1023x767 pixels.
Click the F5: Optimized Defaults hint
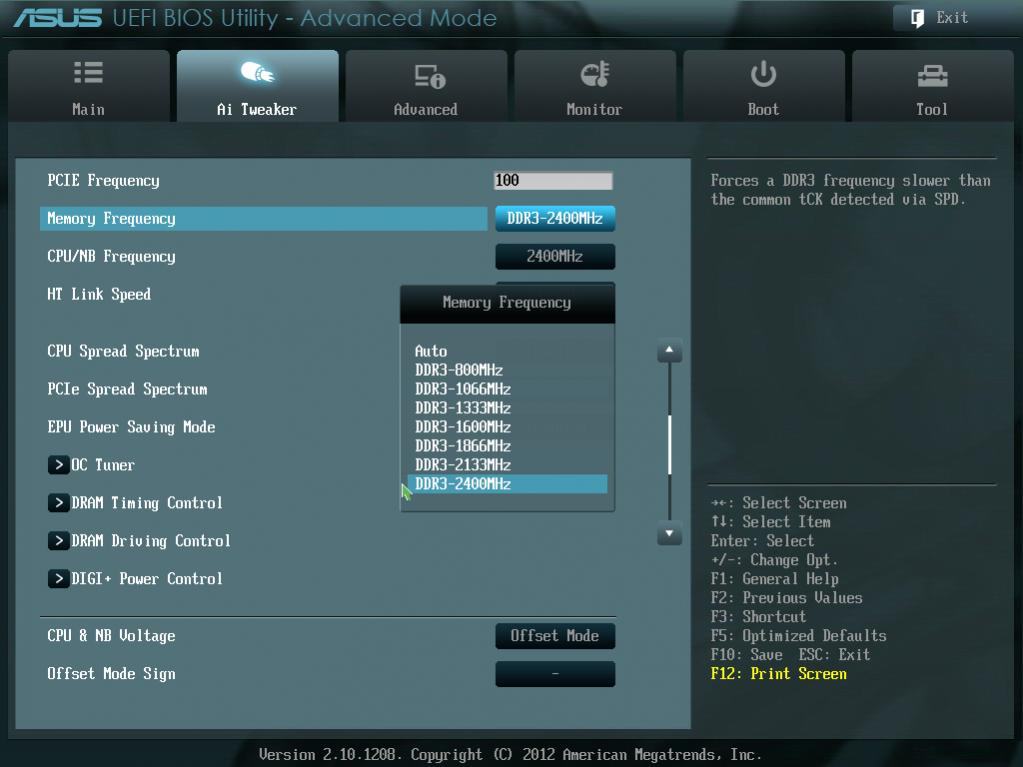[799, 636]
